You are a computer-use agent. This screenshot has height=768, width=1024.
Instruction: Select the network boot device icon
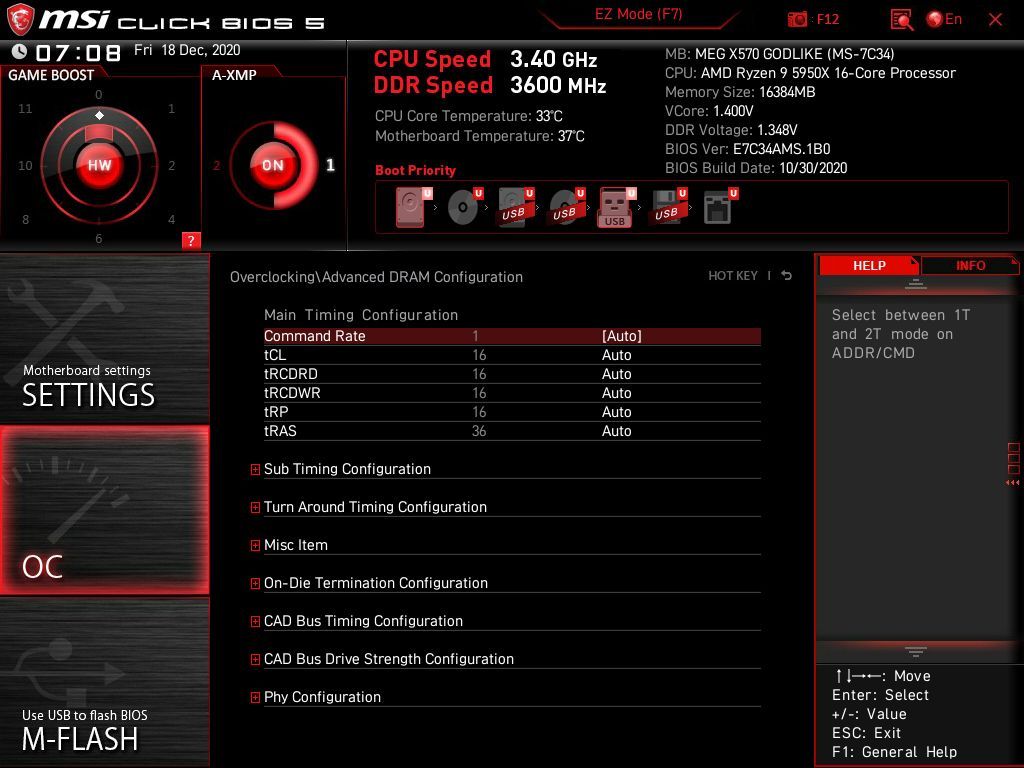pos(720,207)
